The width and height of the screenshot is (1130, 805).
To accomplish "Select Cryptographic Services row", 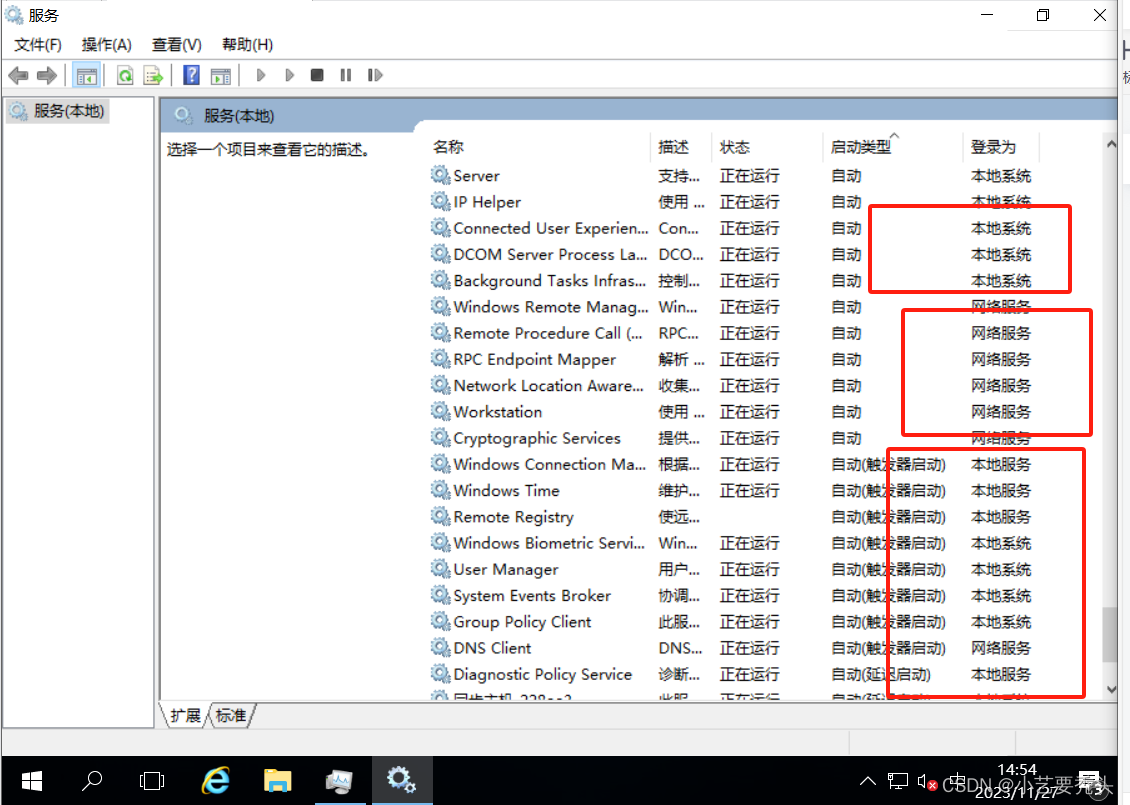I will 731,438.
